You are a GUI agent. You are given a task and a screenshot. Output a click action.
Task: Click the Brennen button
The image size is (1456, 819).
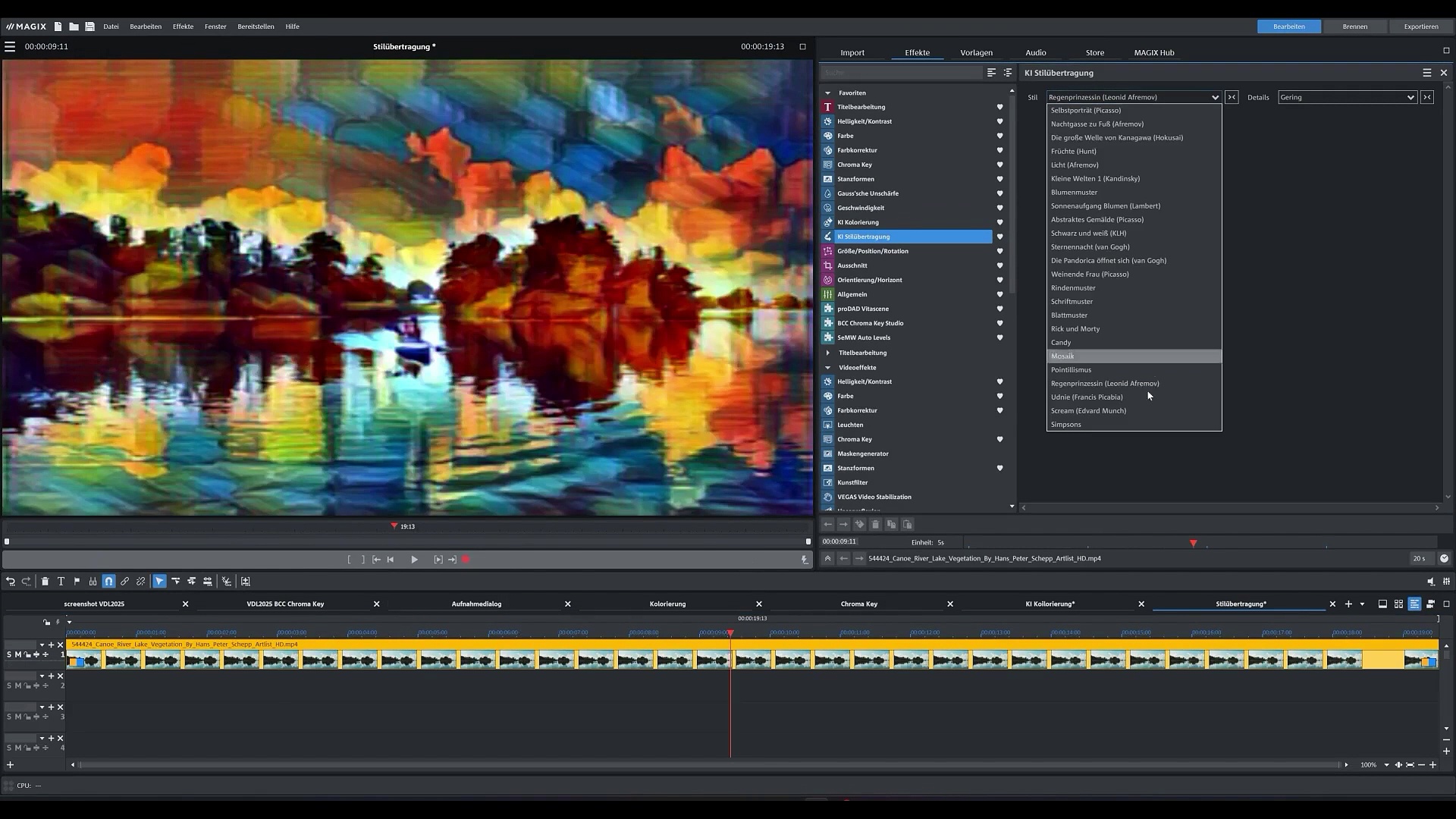pyautogui.click(x=1354, y=27)
